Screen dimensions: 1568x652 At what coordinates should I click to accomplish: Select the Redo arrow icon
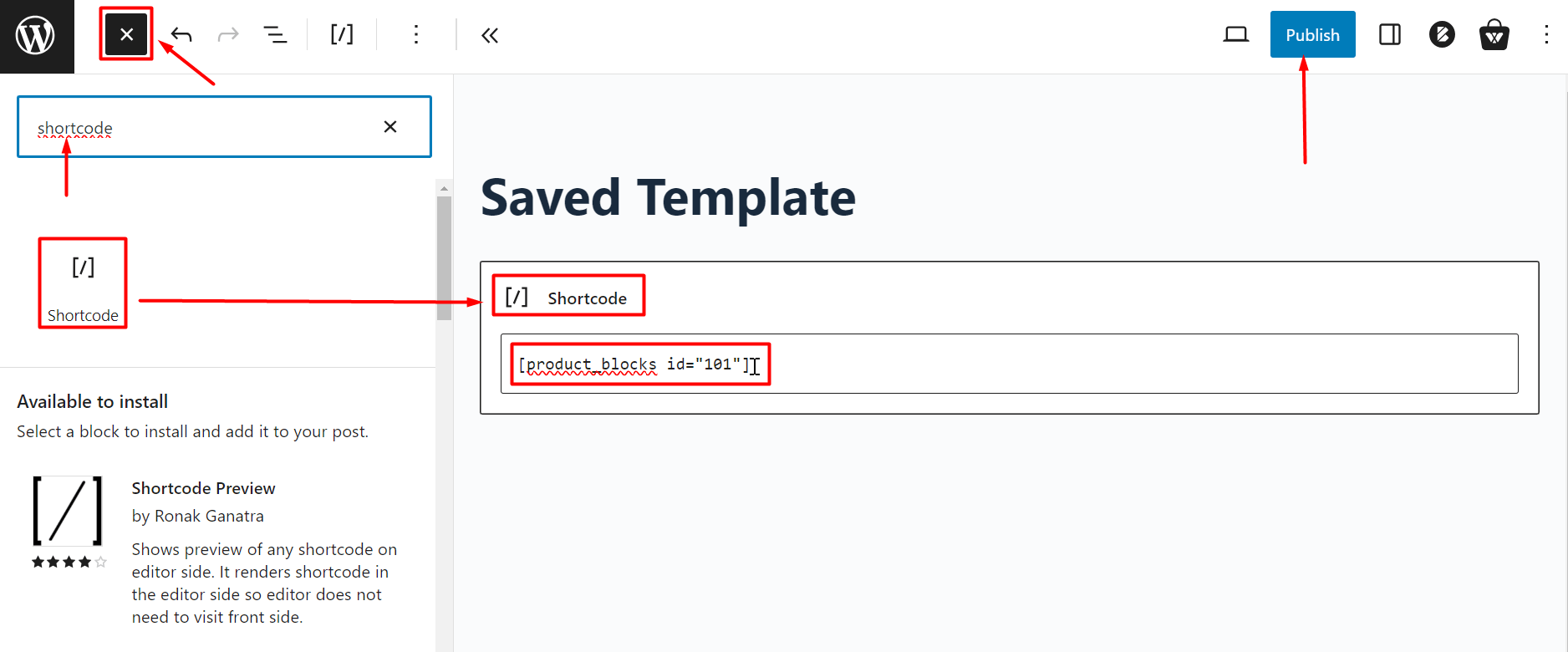[x=227, y=34]
